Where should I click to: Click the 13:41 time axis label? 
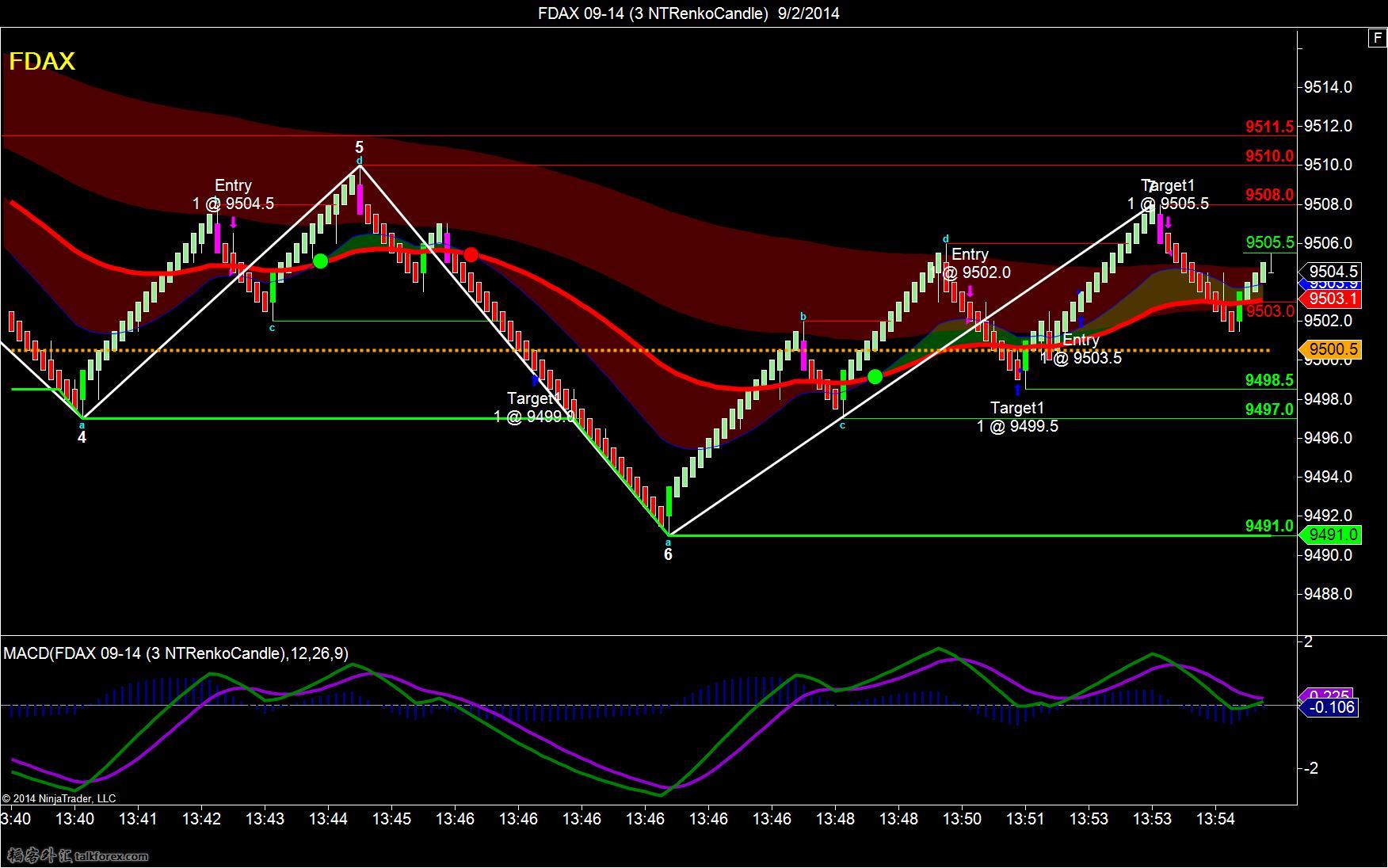click(138, 819)
